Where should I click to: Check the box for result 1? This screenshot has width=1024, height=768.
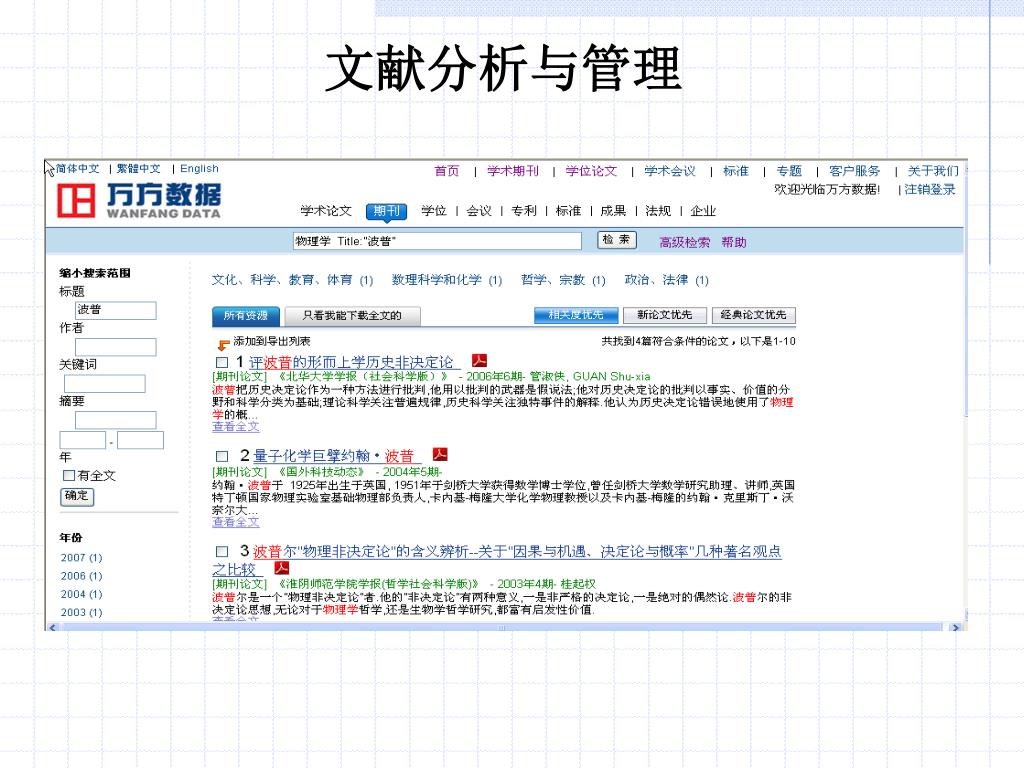pyautogui.click(x=222, y=362)
